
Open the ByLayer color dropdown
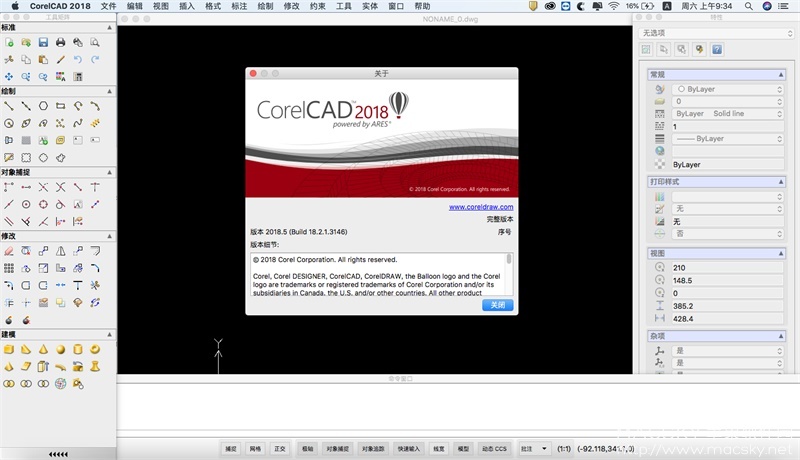(728, 89)
